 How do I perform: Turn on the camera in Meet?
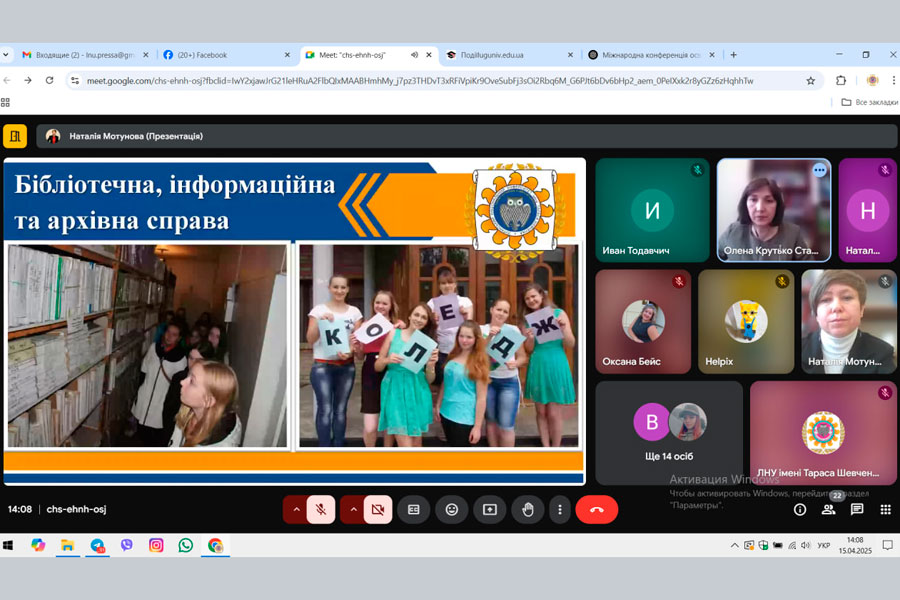378,509
